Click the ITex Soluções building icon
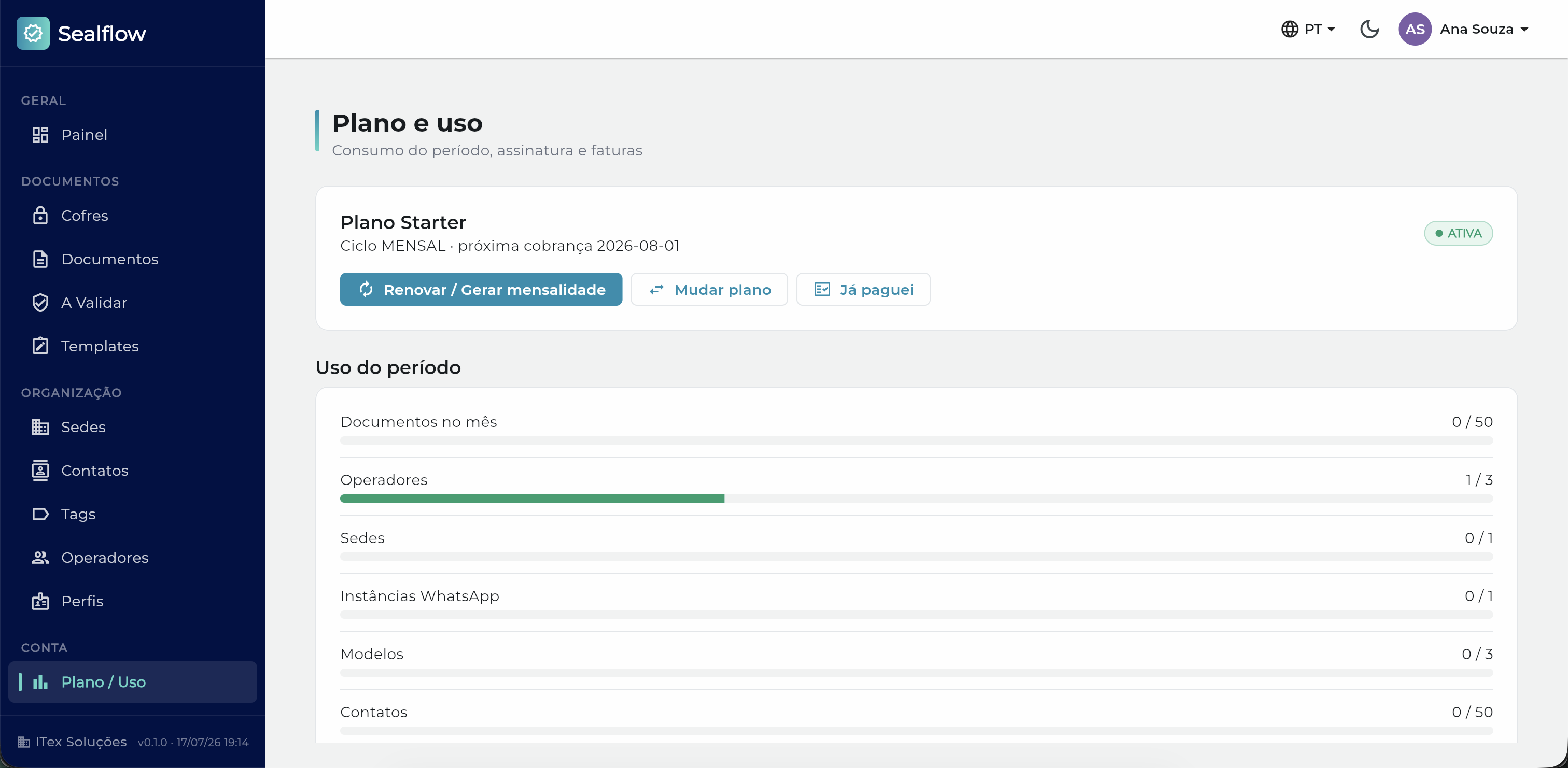This screenshot has height=768, width=1568. click(24, 742)
